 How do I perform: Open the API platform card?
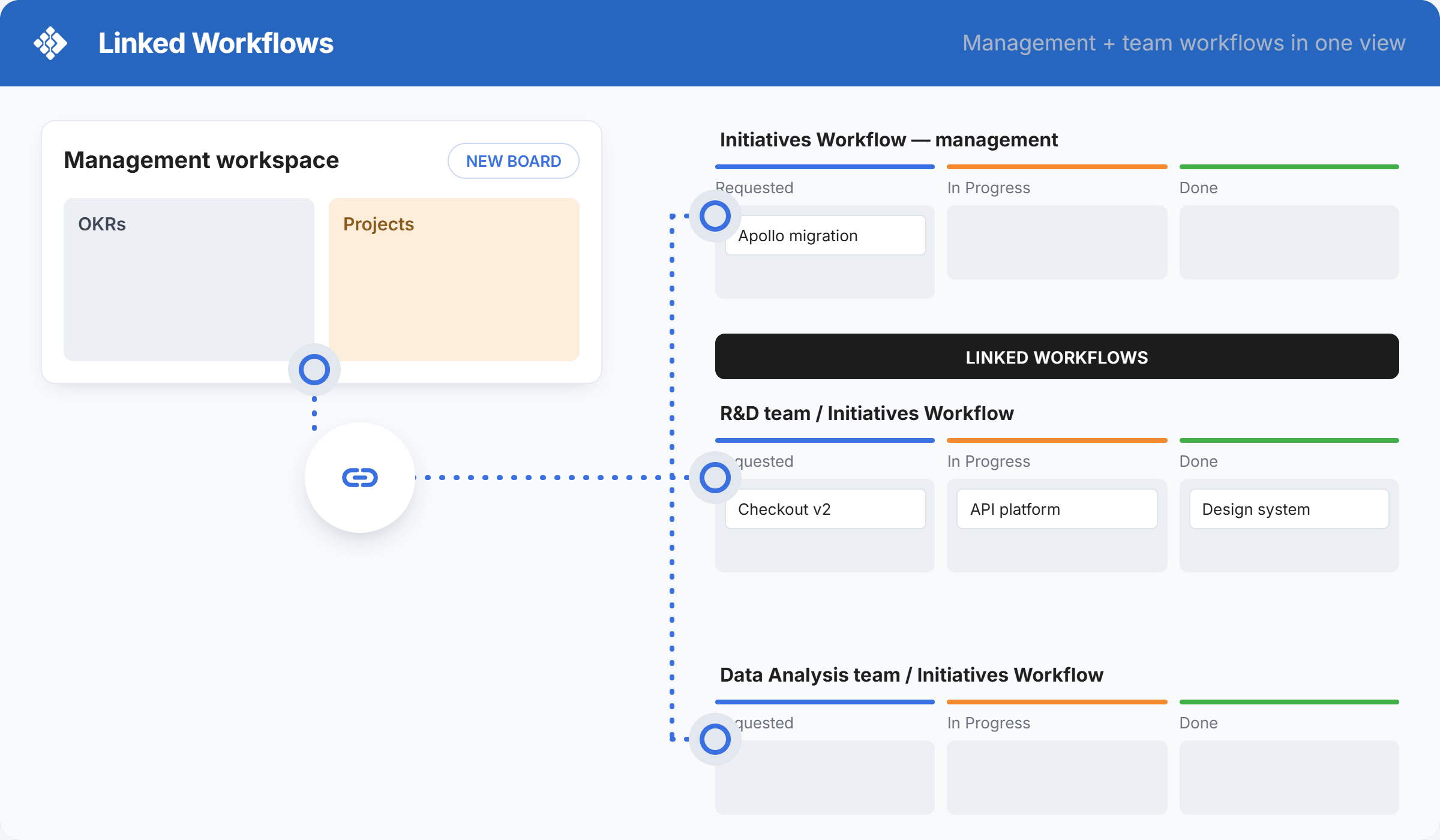[x=1057, y=509]
